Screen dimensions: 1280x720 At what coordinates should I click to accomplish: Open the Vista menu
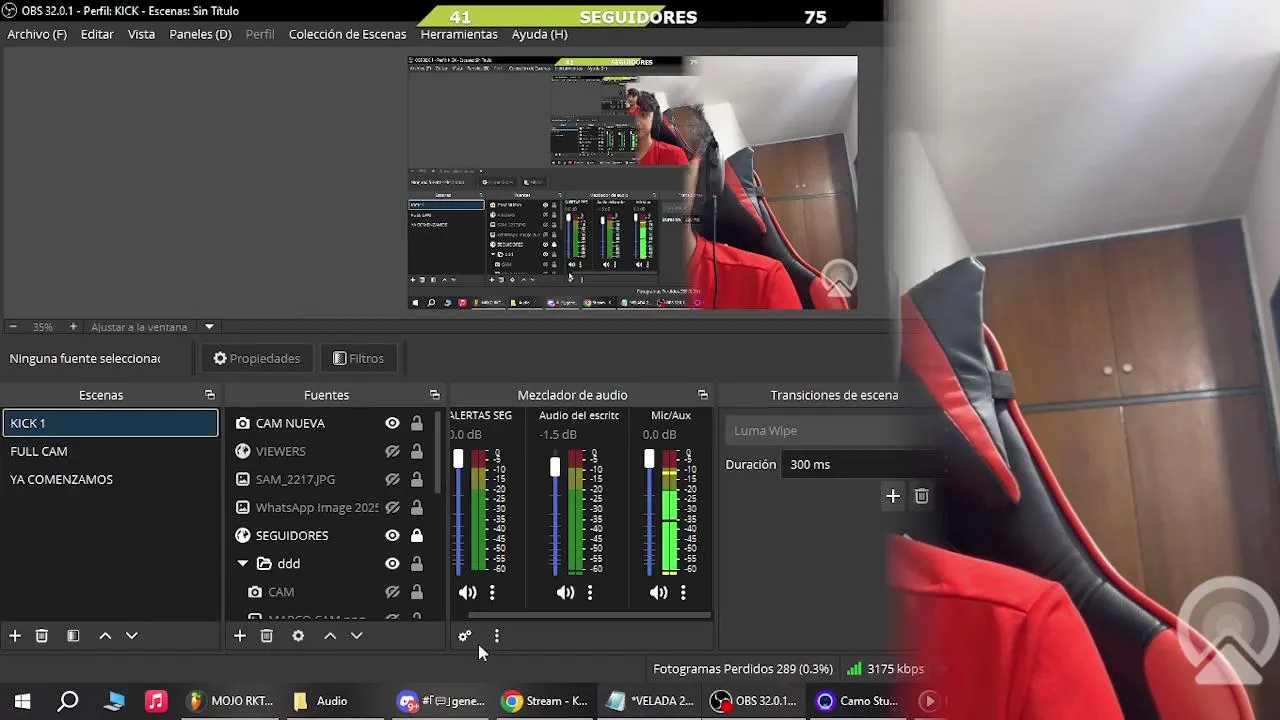(x=141, y=34)
